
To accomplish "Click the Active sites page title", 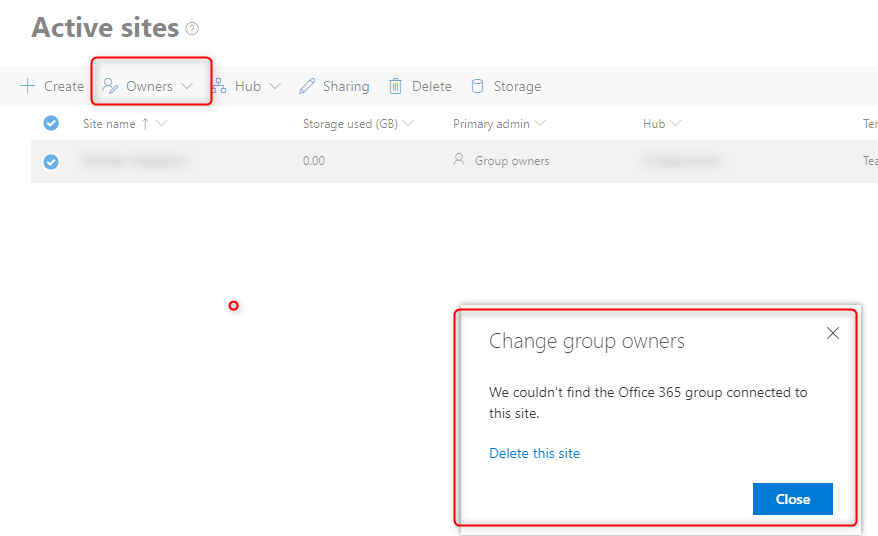I will [105, 27].
